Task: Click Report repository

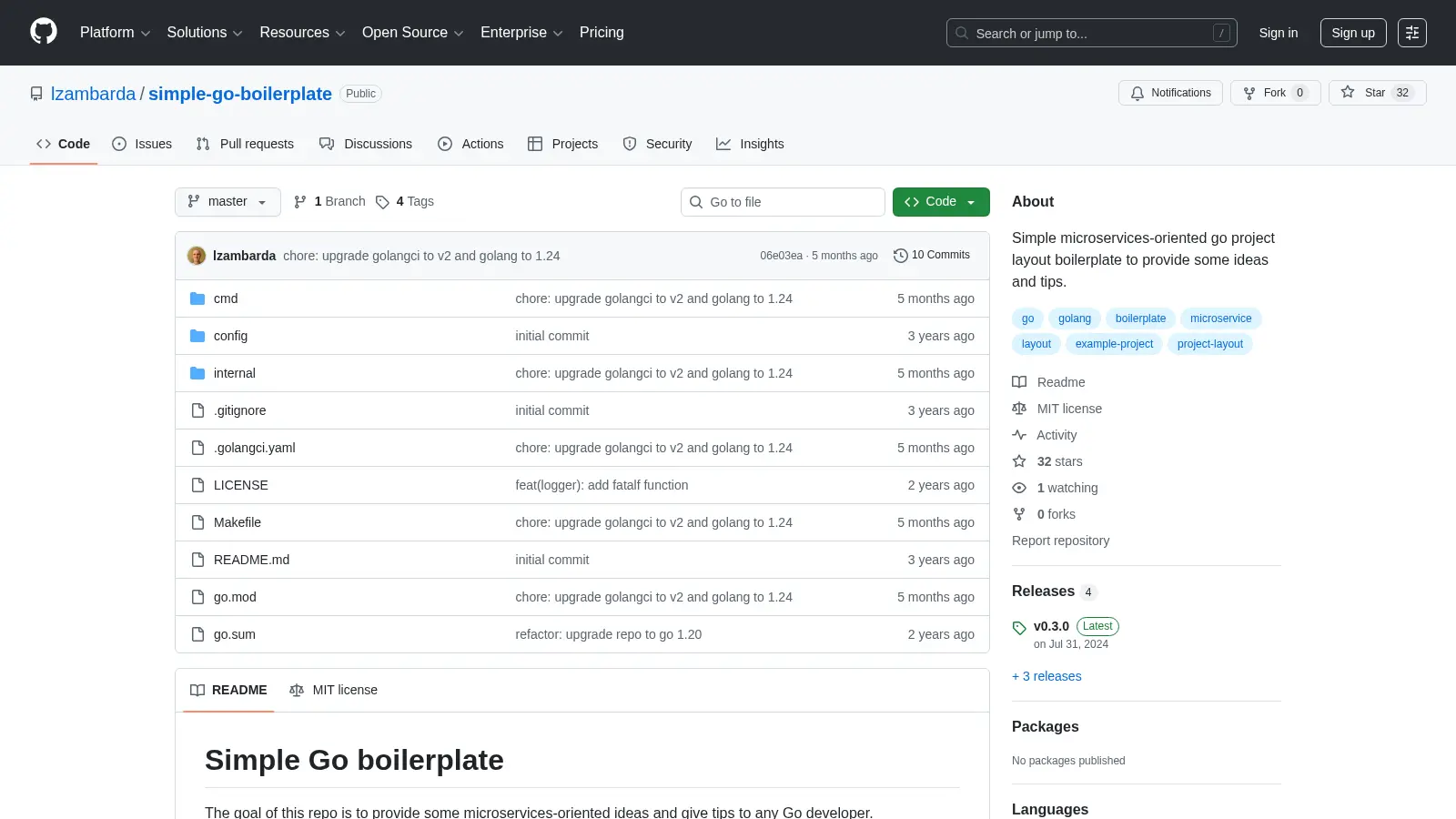Action: [1060, 541]
